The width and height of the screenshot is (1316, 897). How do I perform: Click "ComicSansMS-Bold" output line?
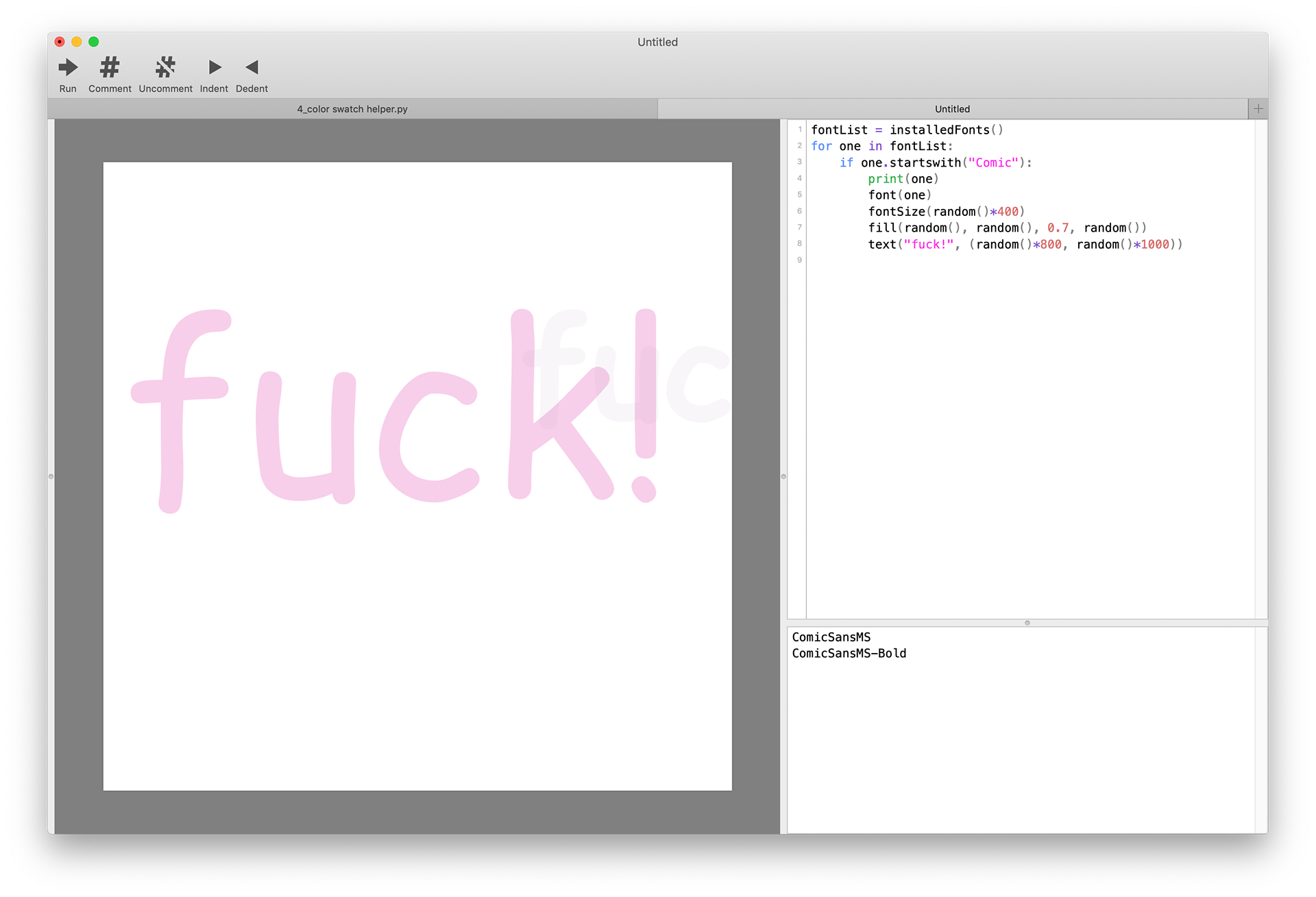click(x=849, y=654)
